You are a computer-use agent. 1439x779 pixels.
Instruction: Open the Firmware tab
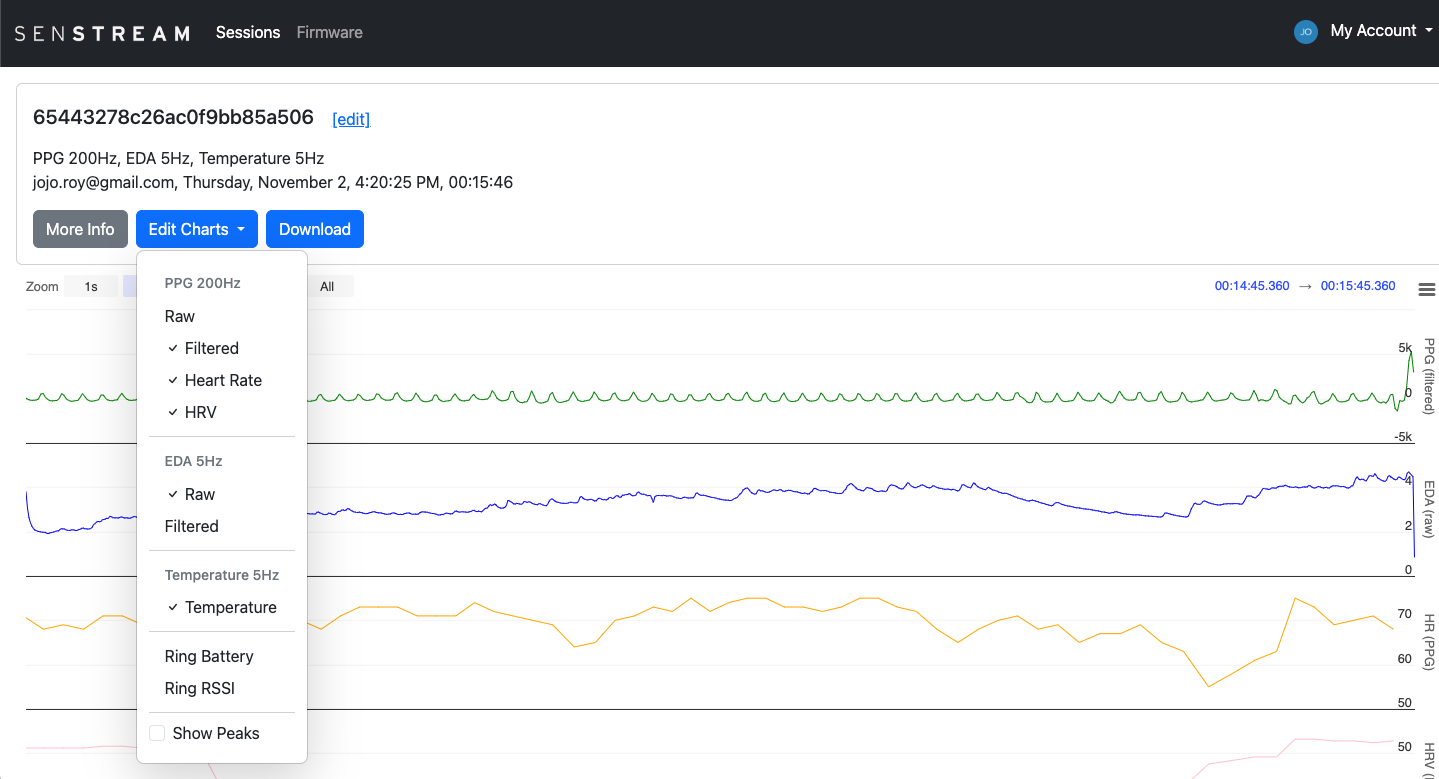pos(329,32)
